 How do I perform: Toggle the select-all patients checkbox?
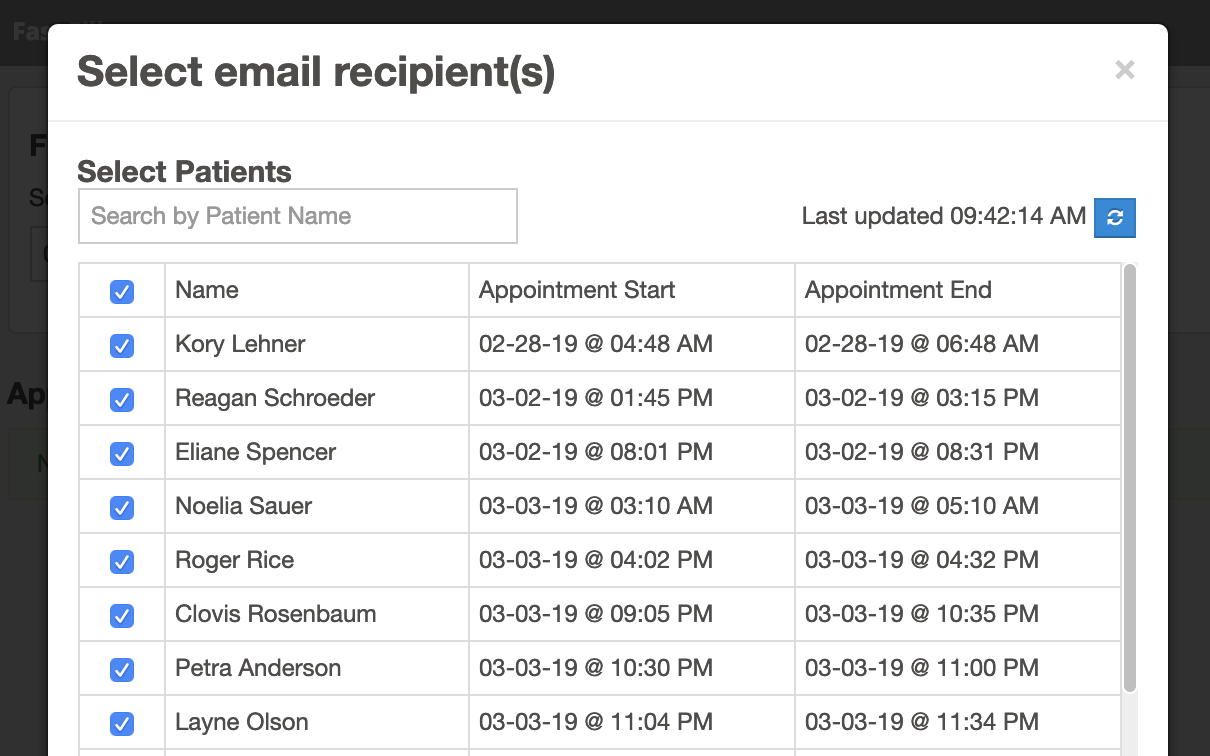[x=122, y=291]
